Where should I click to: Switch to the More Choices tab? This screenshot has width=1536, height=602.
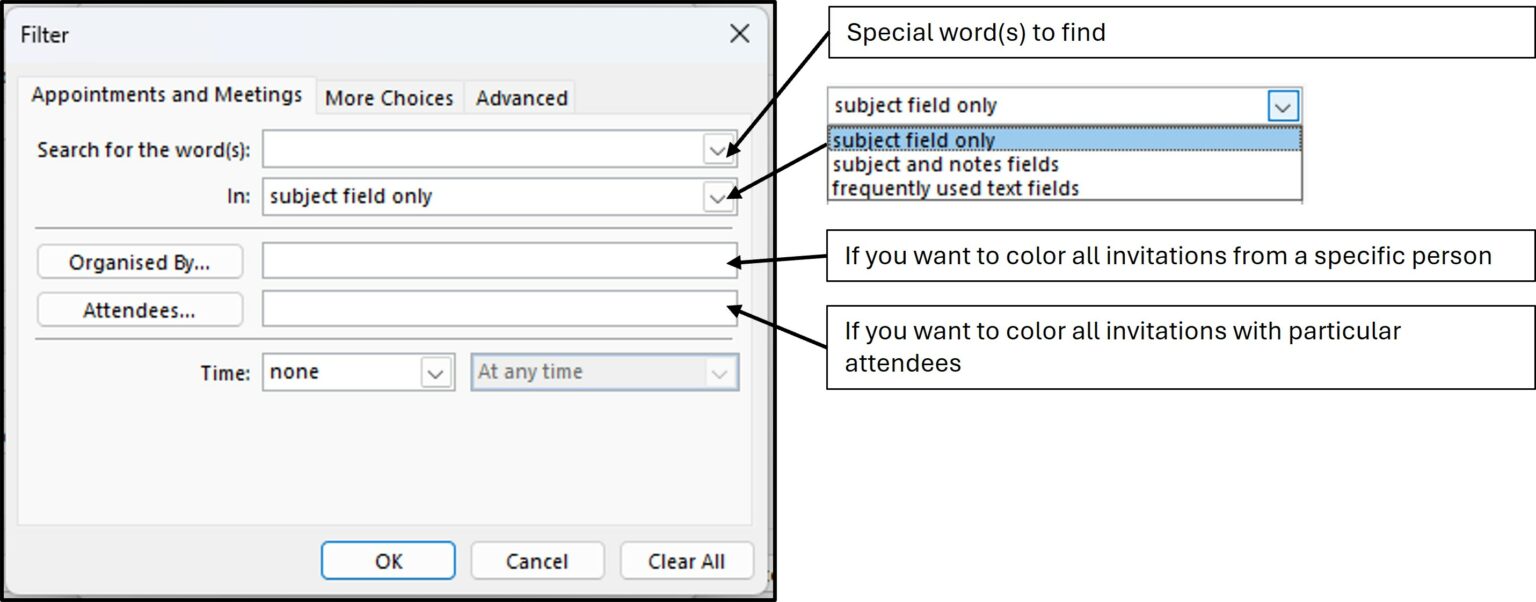tap(389, 98)
